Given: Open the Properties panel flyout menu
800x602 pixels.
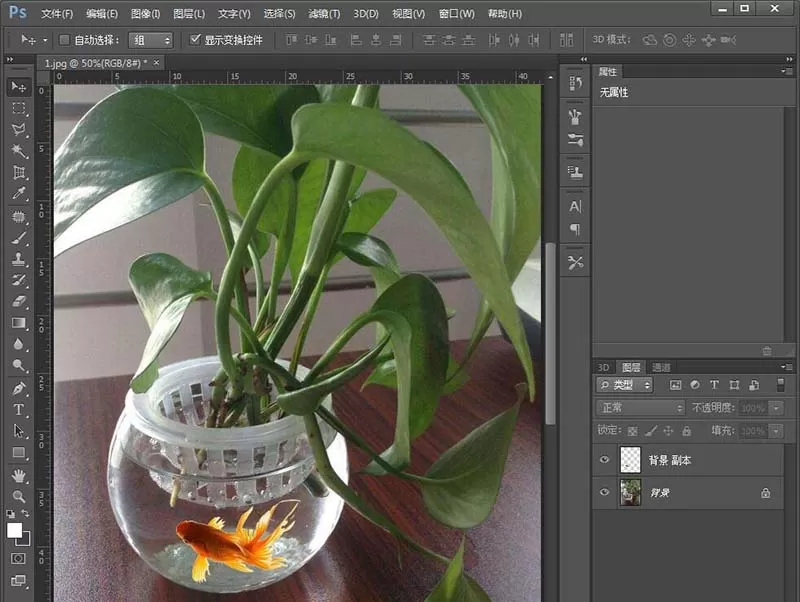Looking at the screenshot, I should click(785, 71).
